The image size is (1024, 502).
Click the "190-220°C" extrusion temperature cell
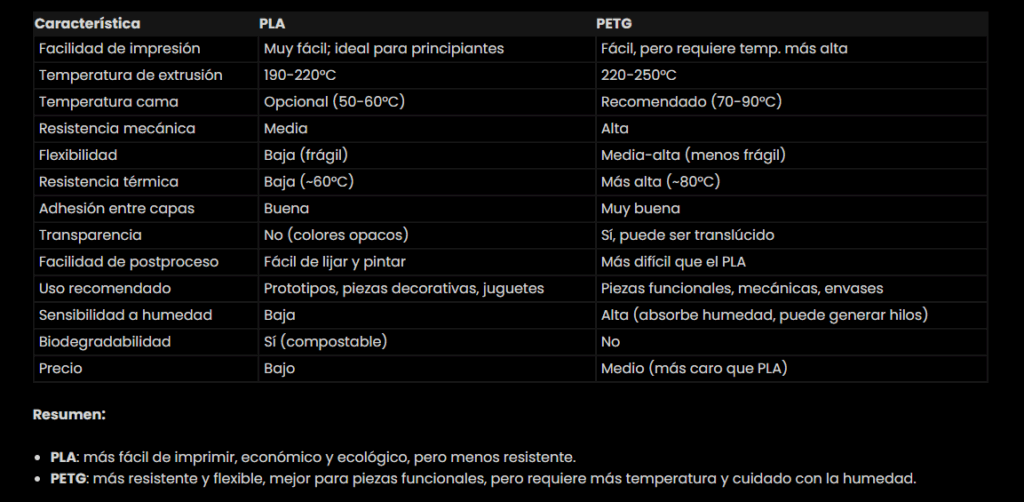[301, 75]
